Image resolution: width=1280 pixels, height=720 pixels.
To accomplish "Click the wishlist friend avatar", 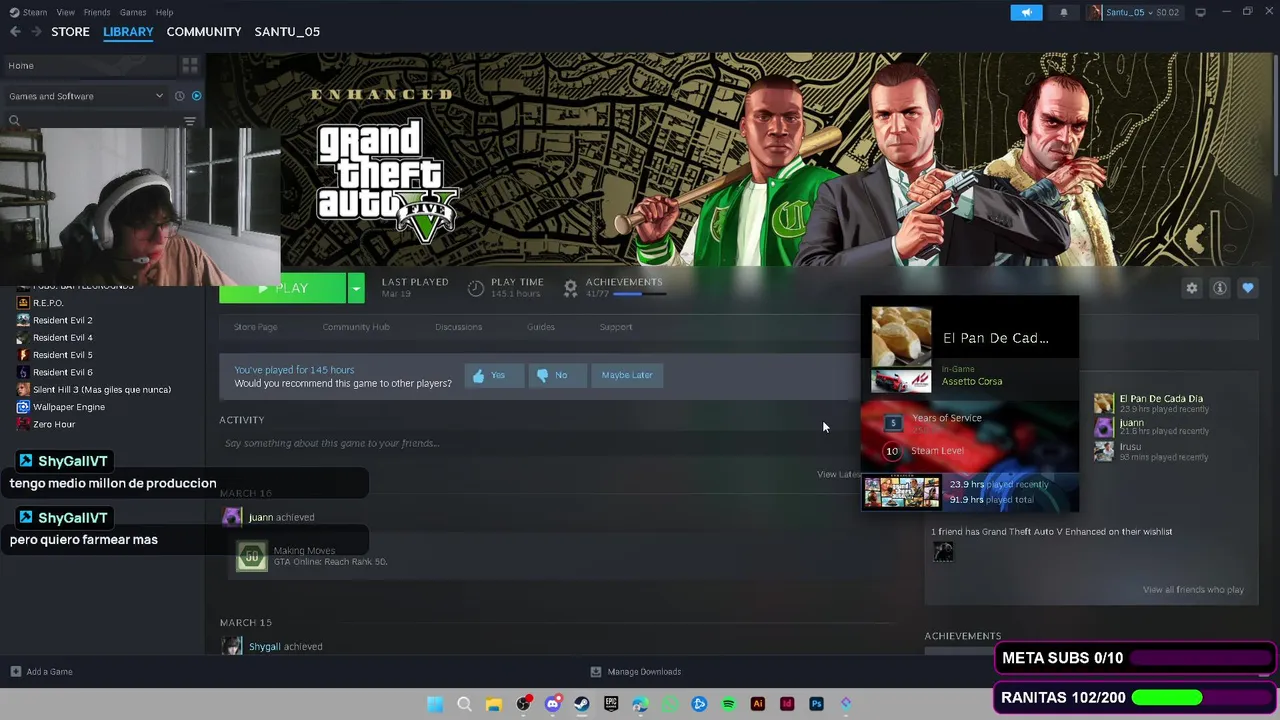I will [x=943, y=552].
